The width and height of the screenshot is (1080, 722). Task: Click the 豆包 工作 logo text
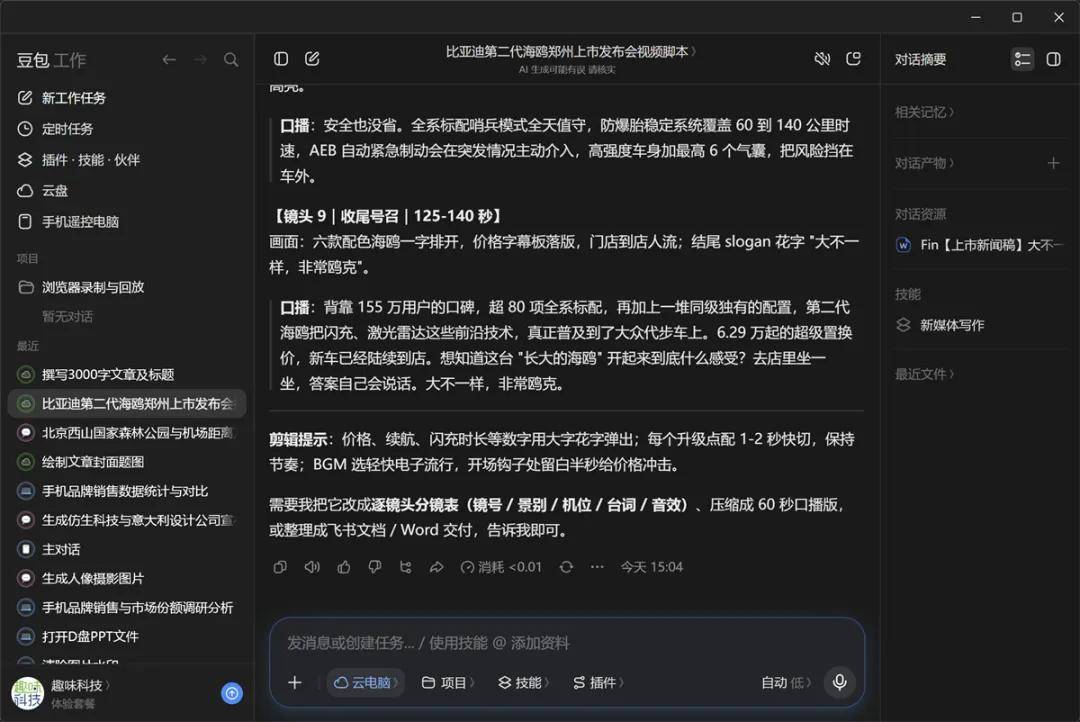click(x=51, y=61)
